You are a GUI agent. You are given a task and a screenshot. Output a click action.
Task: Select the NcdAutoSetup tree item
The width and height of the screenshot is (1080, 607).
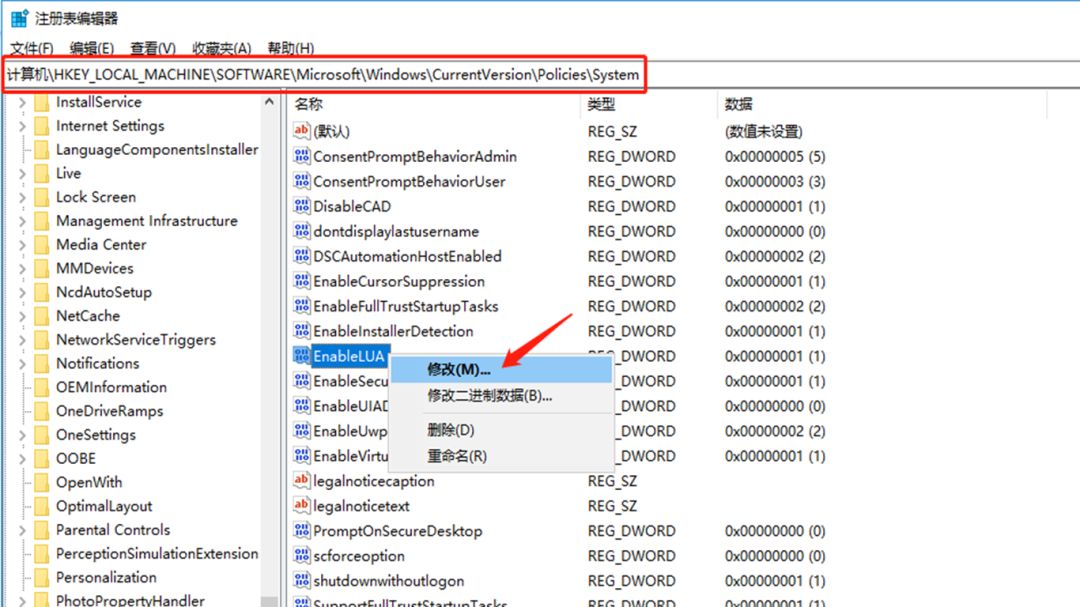point(104,292)
